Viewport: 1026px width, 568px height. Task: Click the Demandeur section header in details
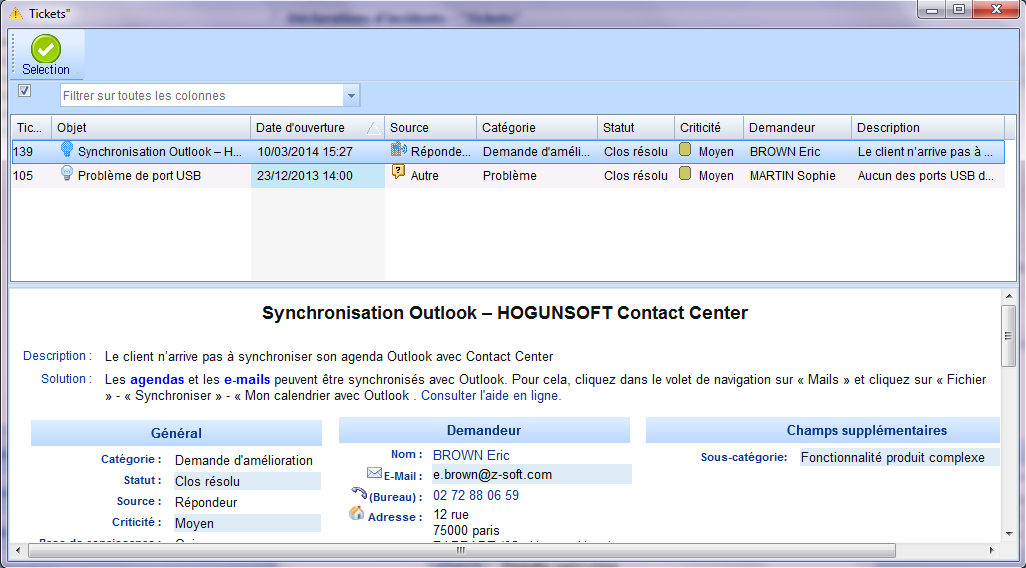[484, 430]
